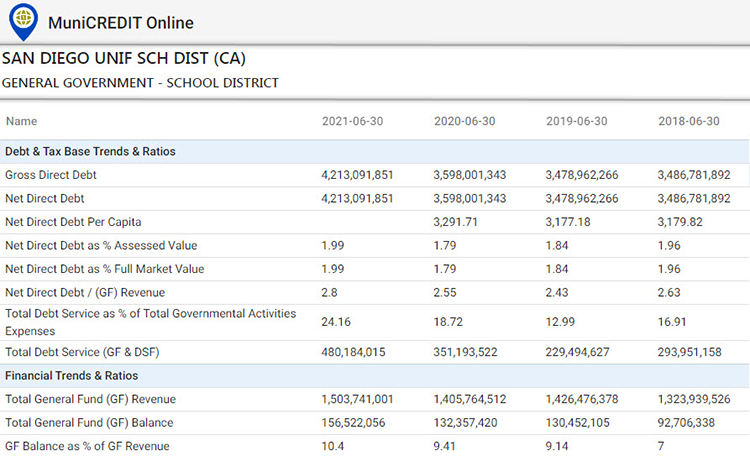Image resolution: width=750 pixels, height=456 pixels.
Task: Click GF Balance percentage 9.41
Action: (444, 446)
